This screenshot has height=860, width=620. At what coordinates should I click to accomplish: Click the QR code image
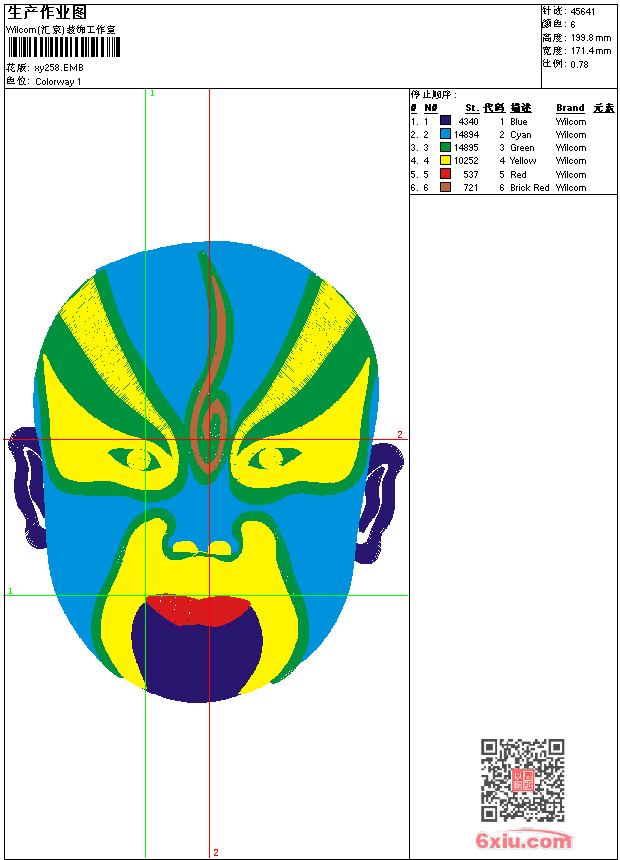522,780
